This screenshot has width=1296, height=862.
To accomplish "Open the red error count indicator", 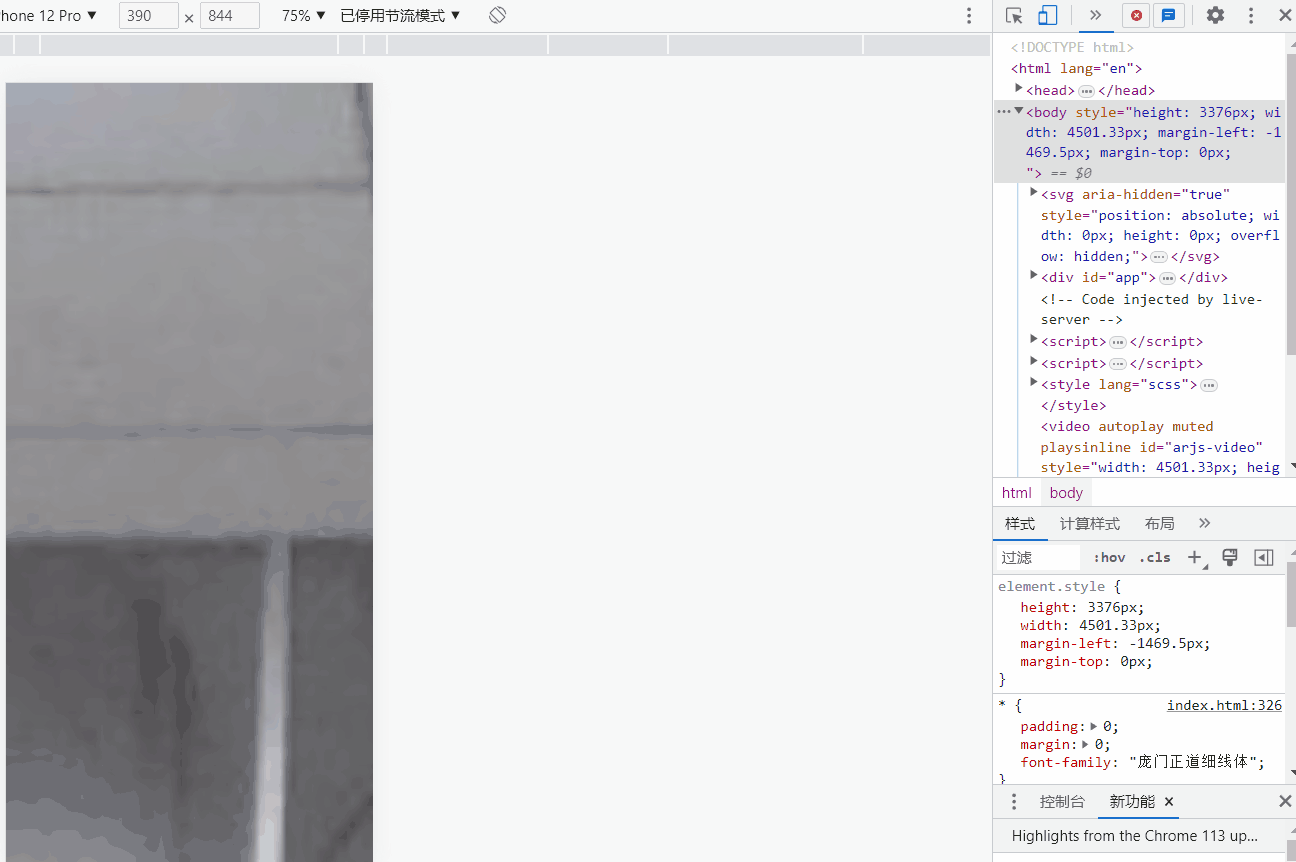I will pos(1136,16).
